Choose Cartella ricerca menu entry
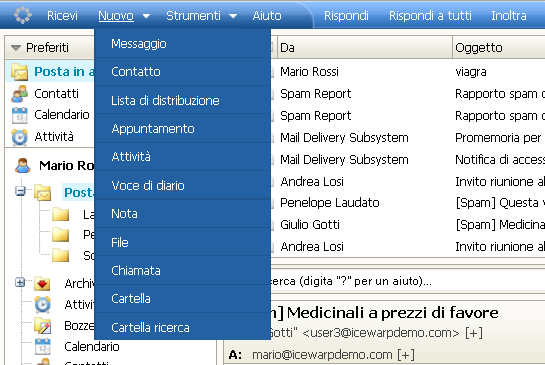Image resolution: width=545 pixels, height=365 pixels. tap(182, 327)
